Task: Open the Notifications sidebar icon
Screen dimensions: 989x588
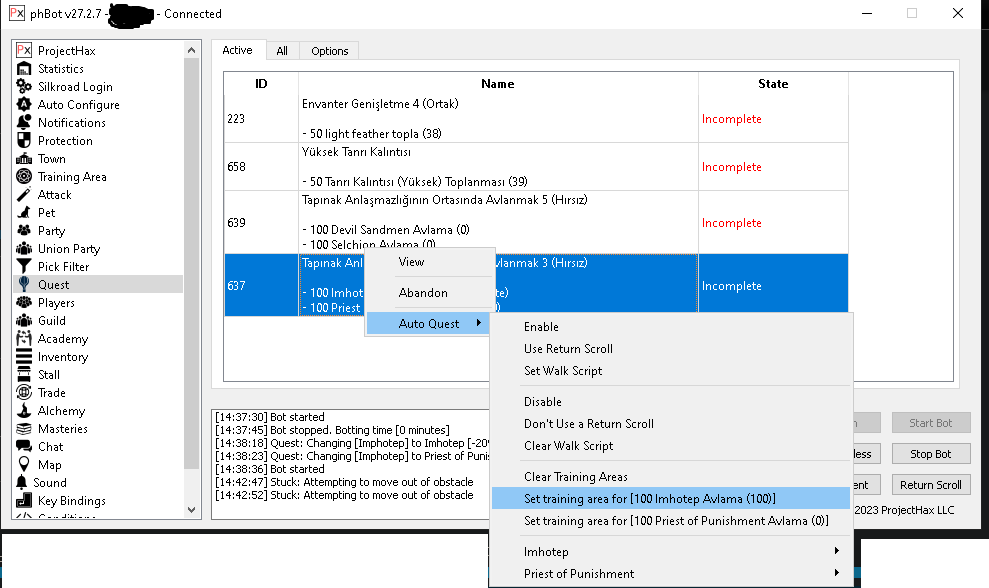Action: pos(24,123)
